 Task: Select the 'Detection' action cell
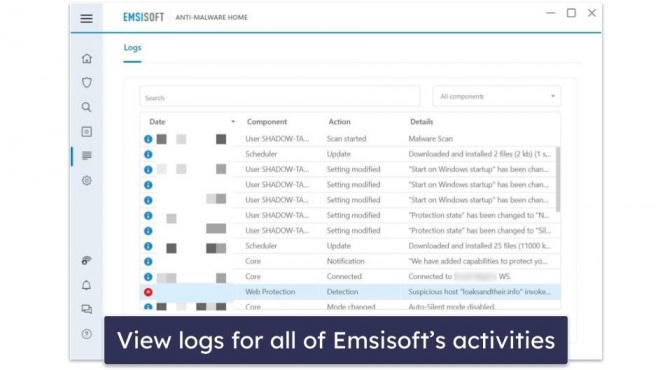[x=342, y=292]
